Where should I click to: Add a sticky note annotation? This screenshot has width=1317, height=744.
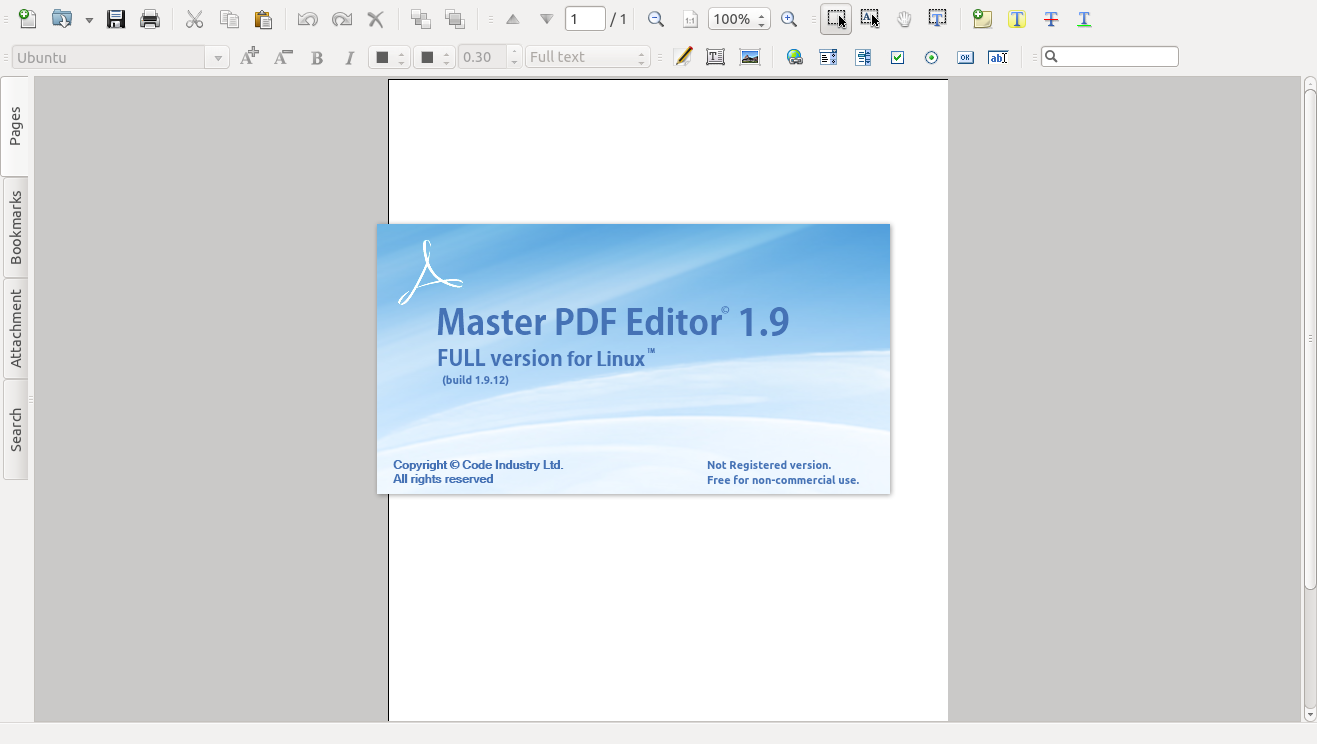983,19
